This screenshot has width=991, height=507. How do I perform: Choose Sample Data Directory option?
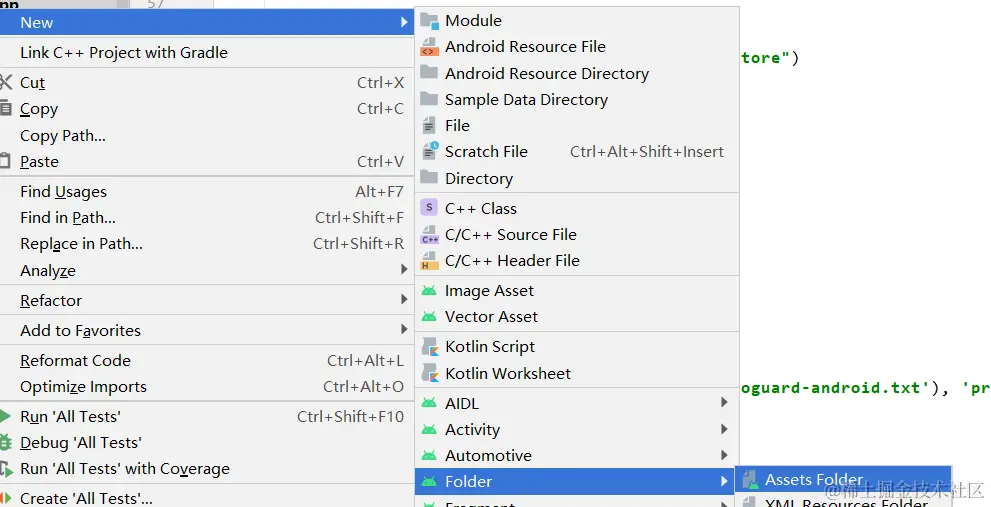(526, 100)
